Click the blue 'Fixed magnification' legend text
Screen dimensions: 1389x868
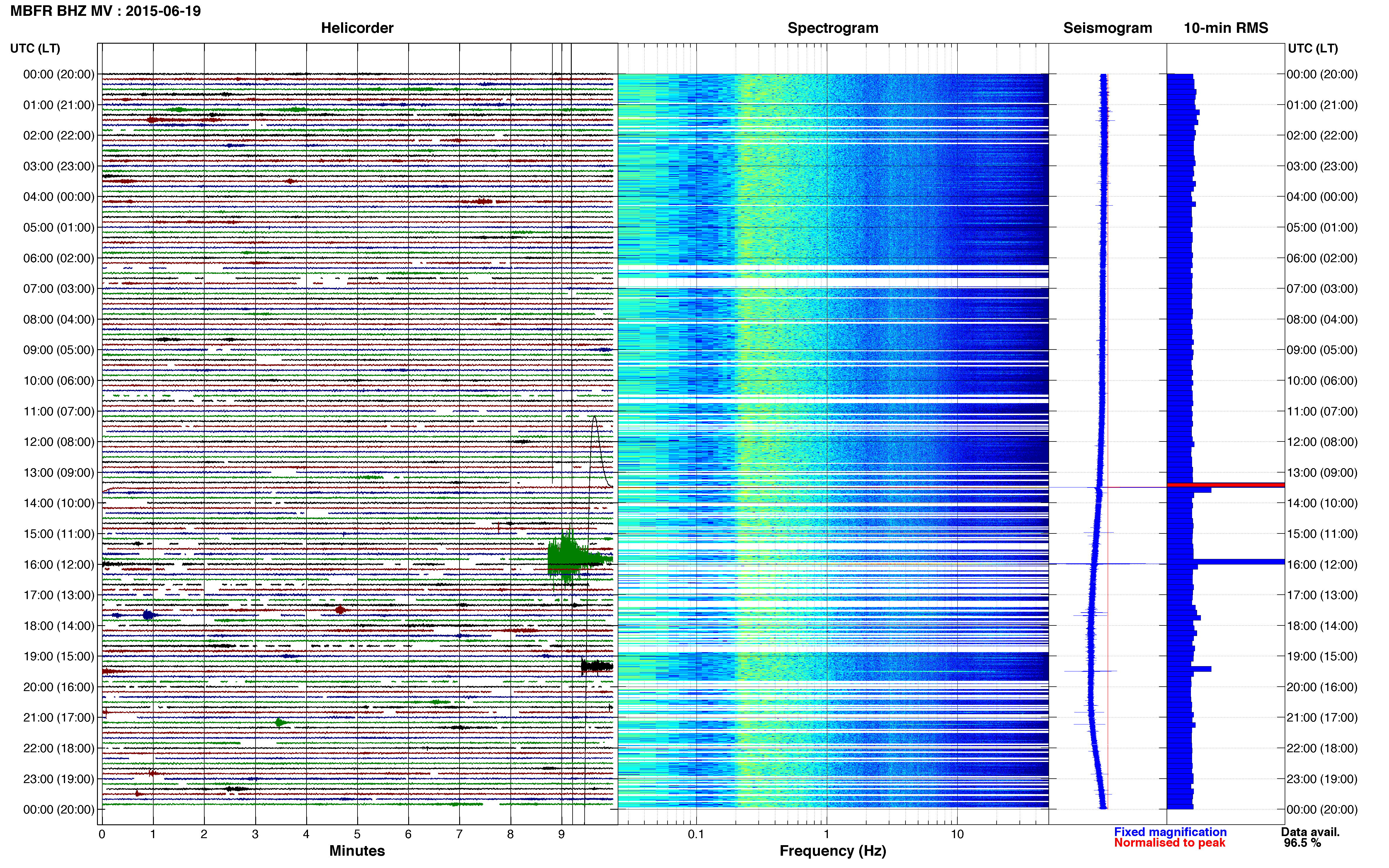[x=1170, y=832]
